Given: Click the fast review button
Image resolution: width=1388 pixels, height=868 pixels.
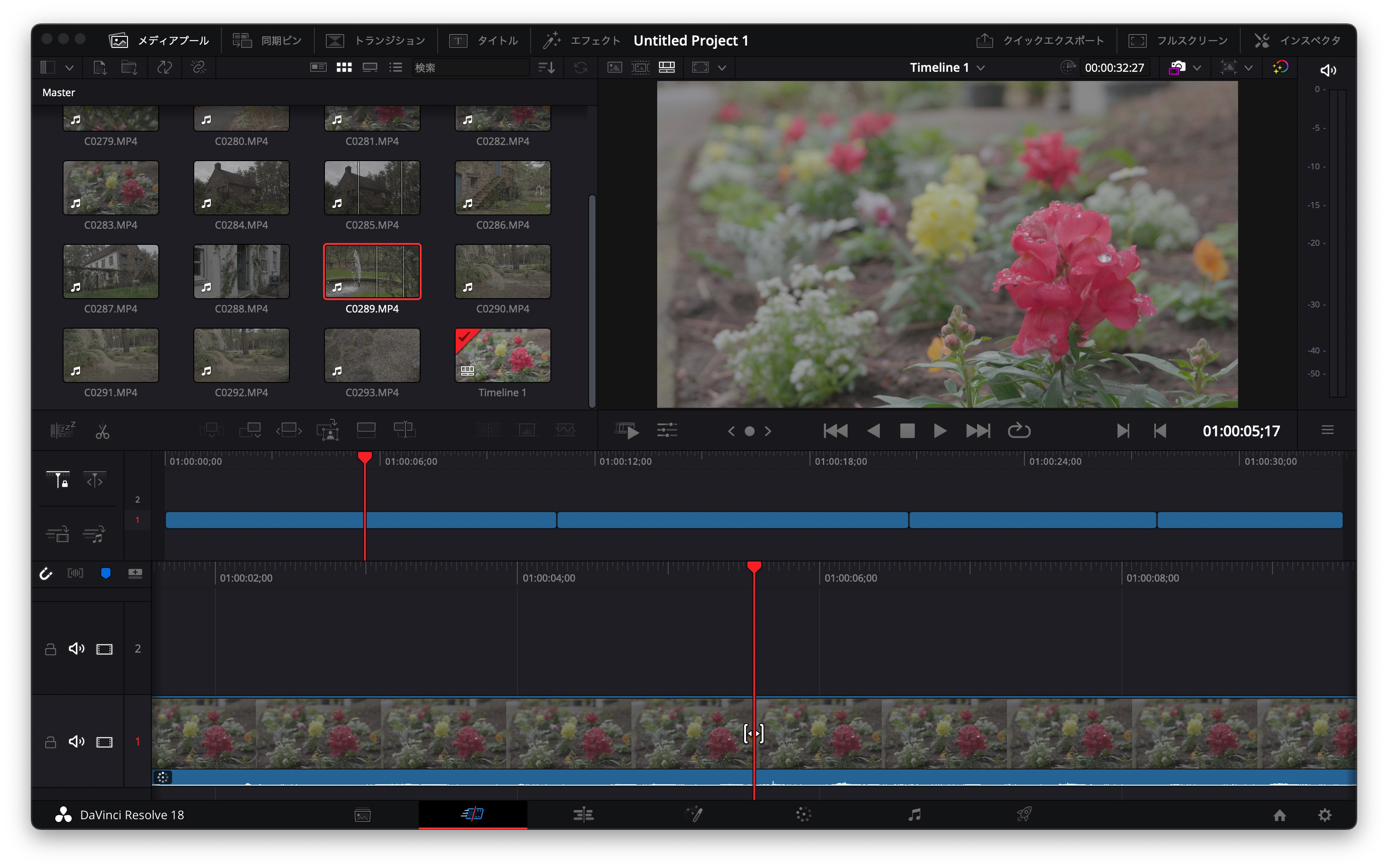Looking at the screenshot, I should click(x=627, y=430).
